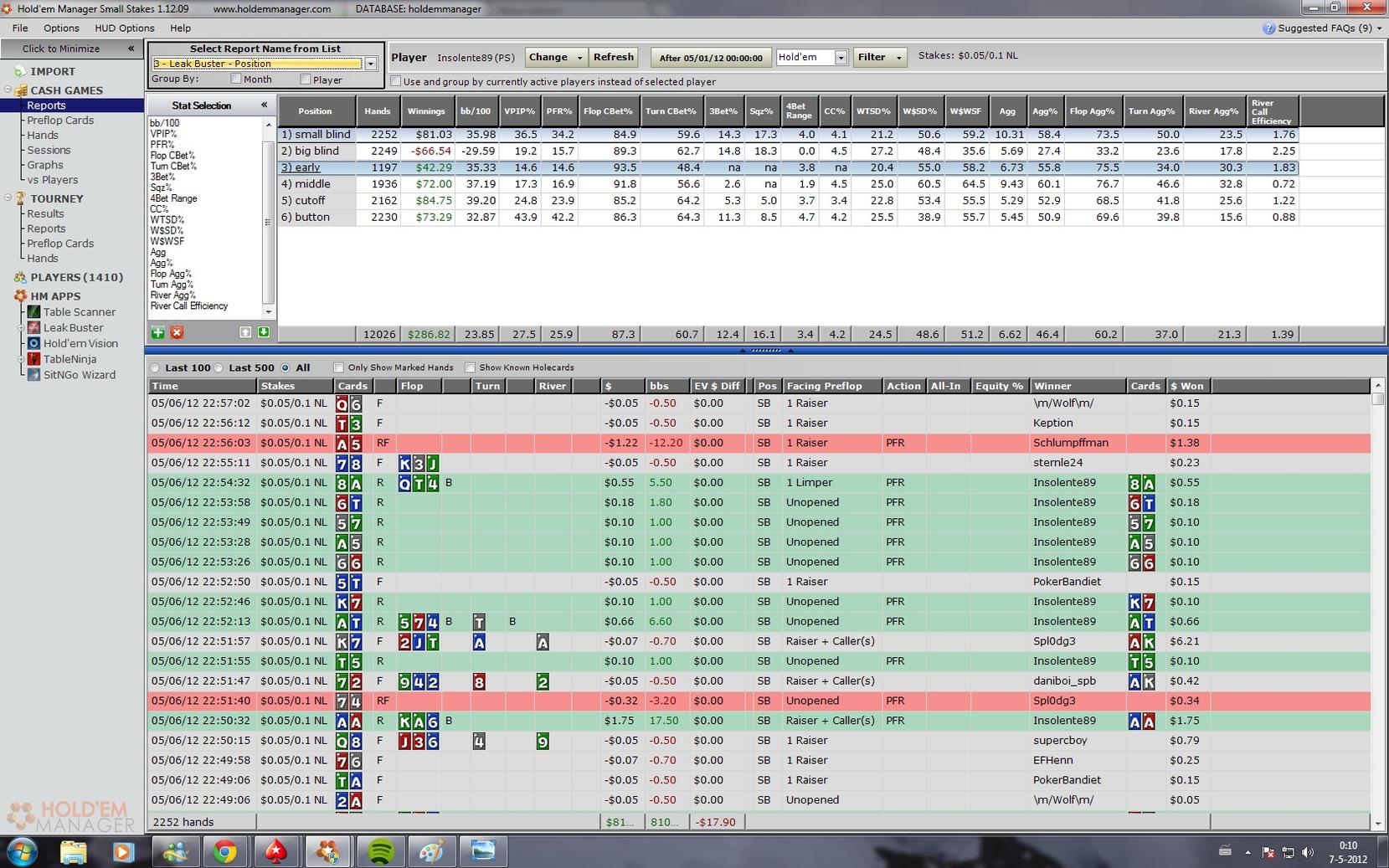Screen dimensions: 1389x868
Task: Open Spotify from taskbar
Action: 381,852
